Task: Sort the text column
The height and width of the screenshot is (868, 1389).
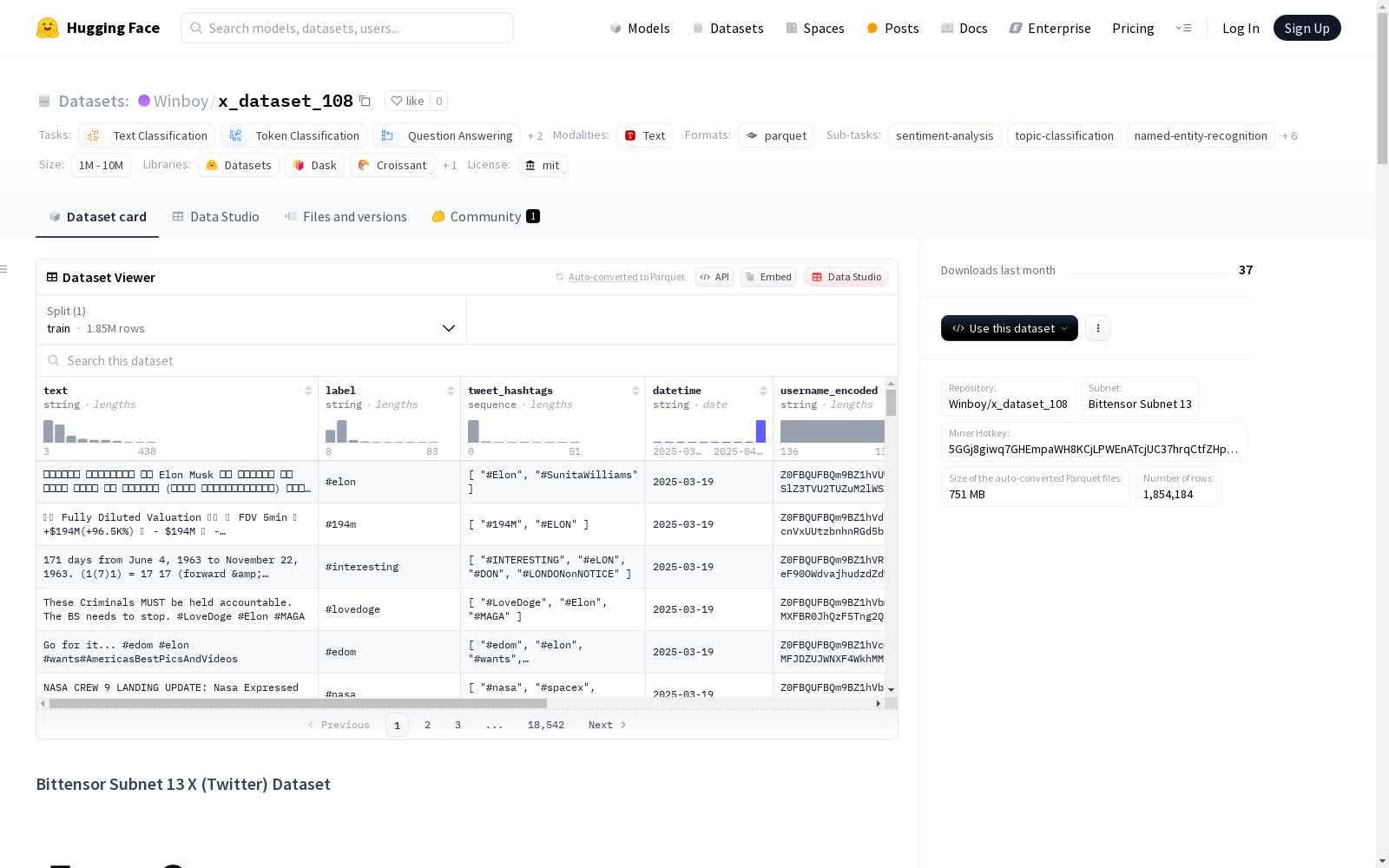Action: pos(308,391)
